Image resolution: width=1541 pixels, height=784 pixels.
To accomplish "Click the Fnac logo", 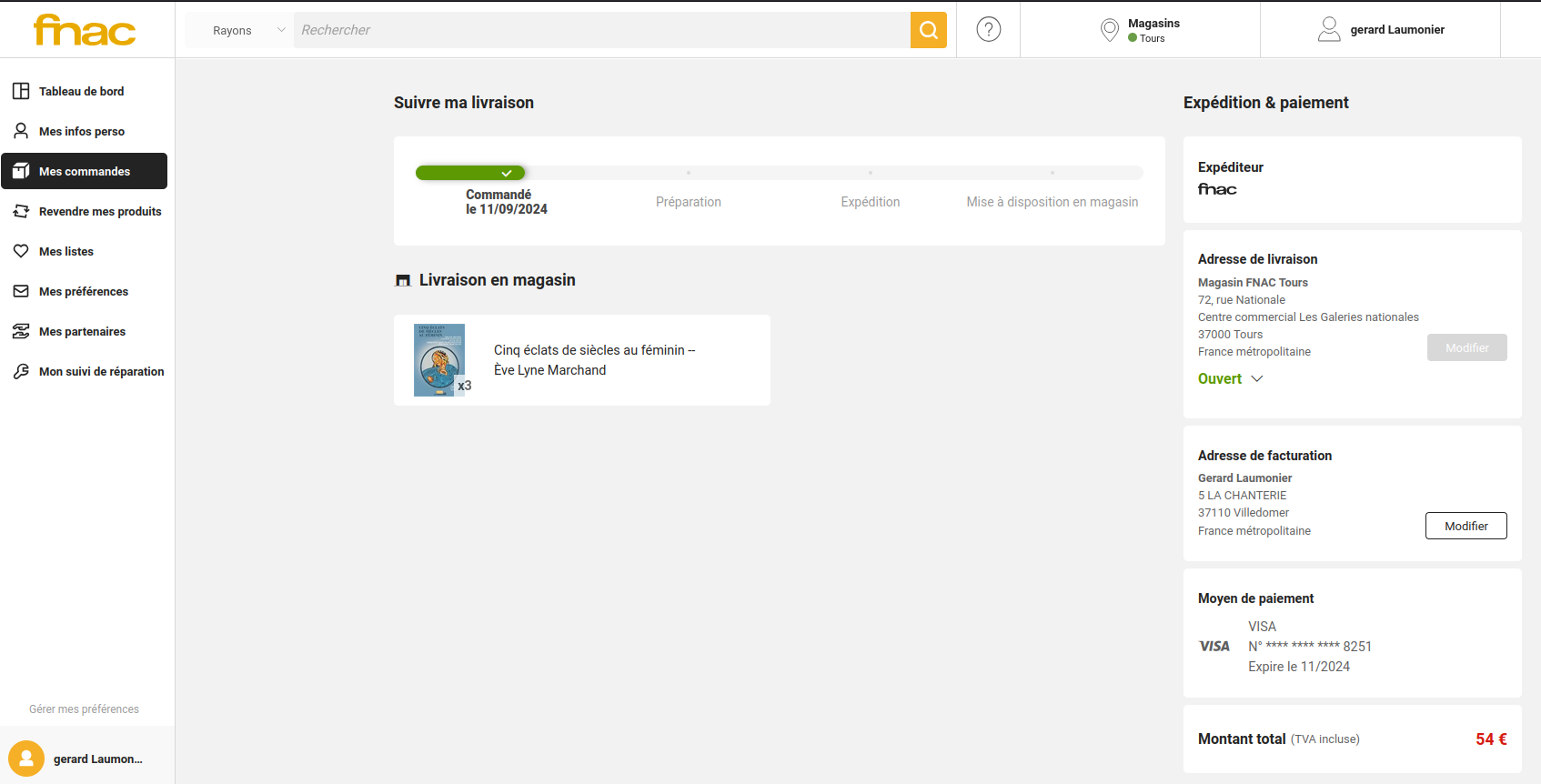I will click(x=85, y=30).
